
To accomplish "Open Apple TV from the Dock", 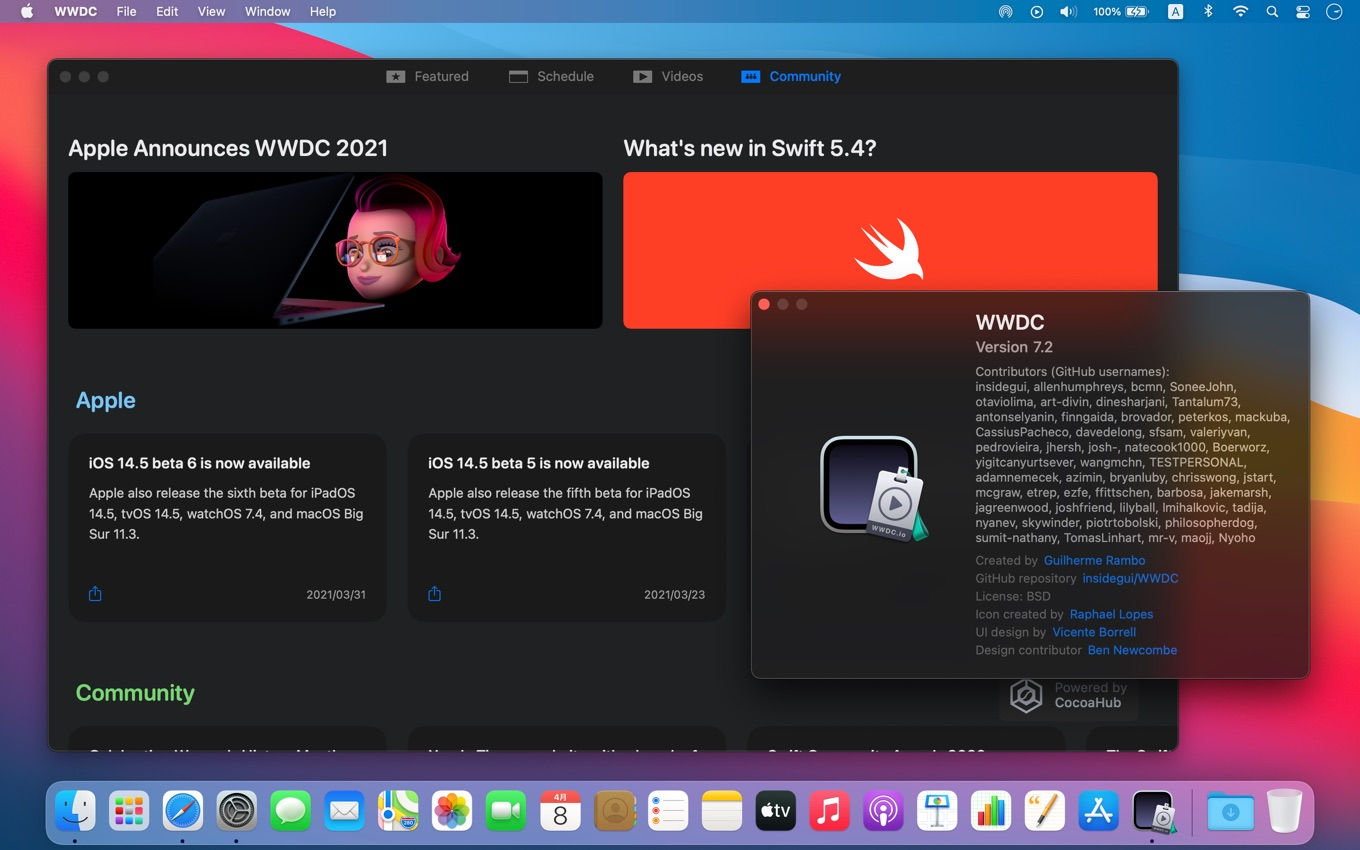I will point(776,810).
